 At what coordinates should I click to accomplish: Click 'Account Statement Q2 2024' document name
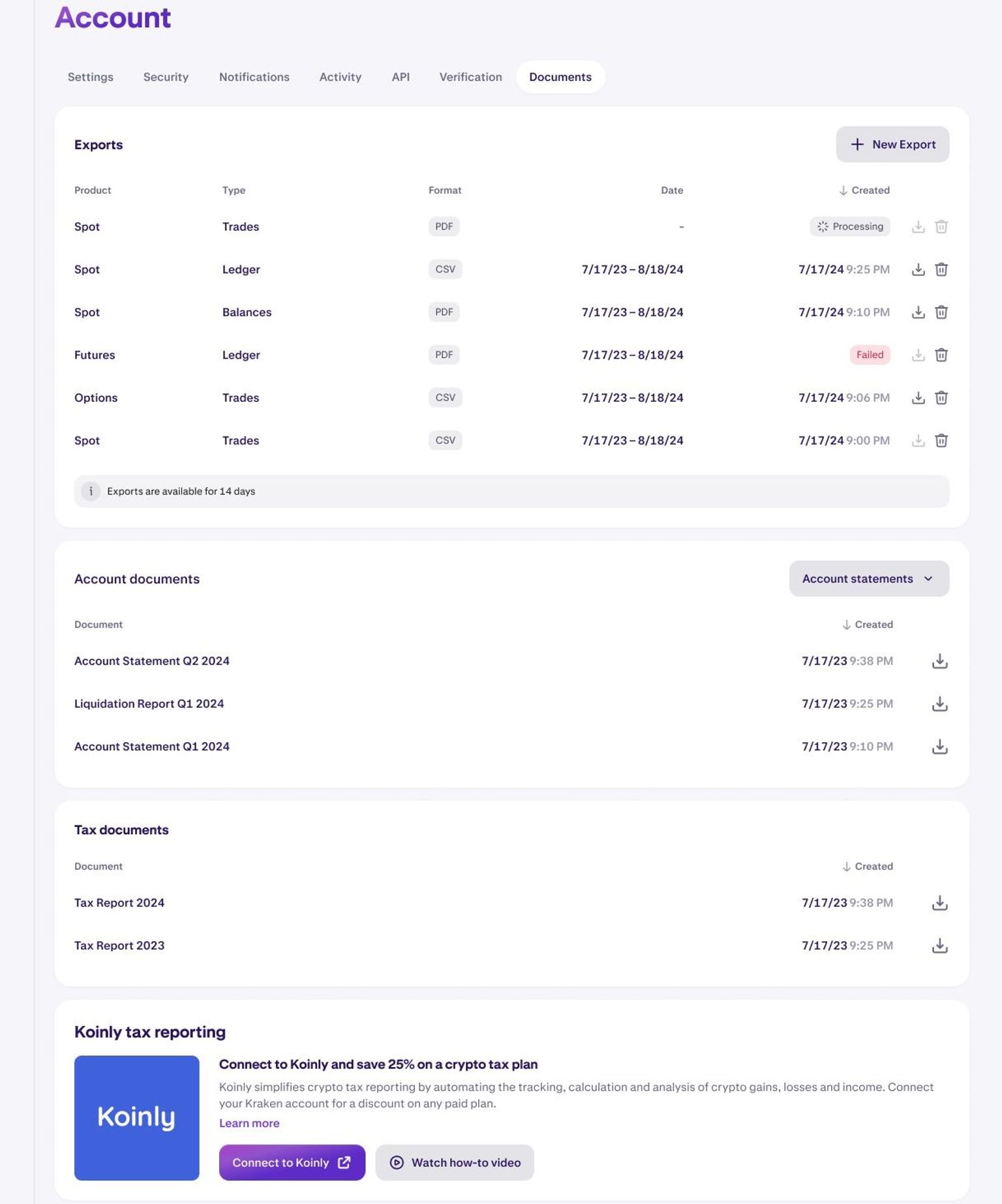pos(152,661)
